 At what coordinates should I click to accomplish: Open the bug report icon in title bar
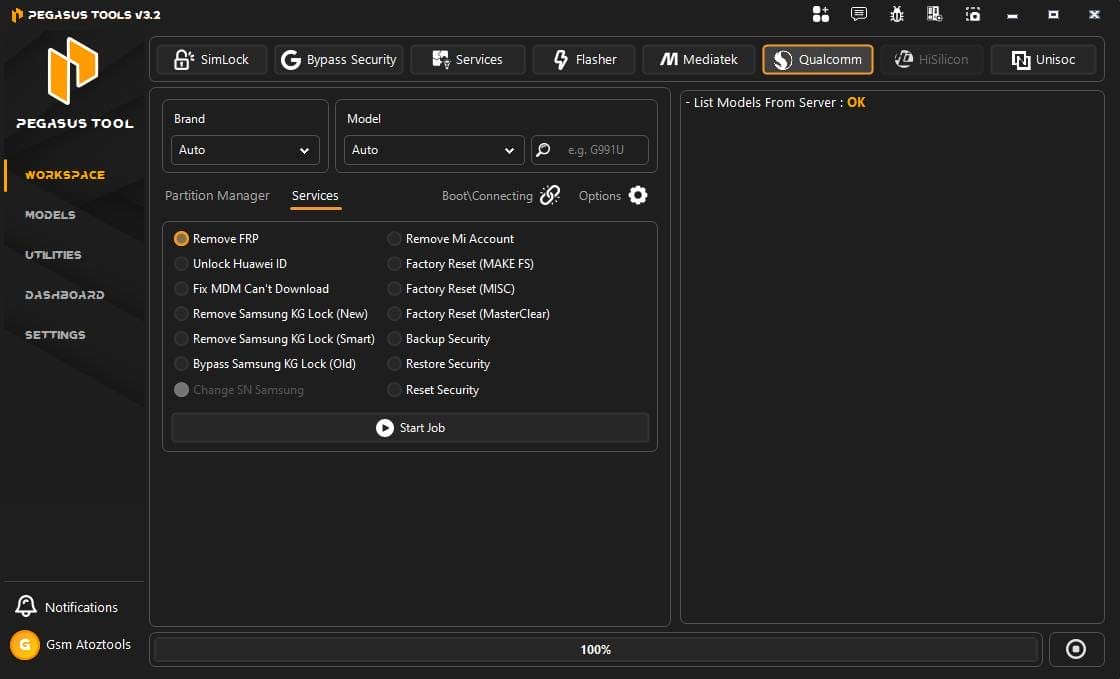click(x=897, y=14)
